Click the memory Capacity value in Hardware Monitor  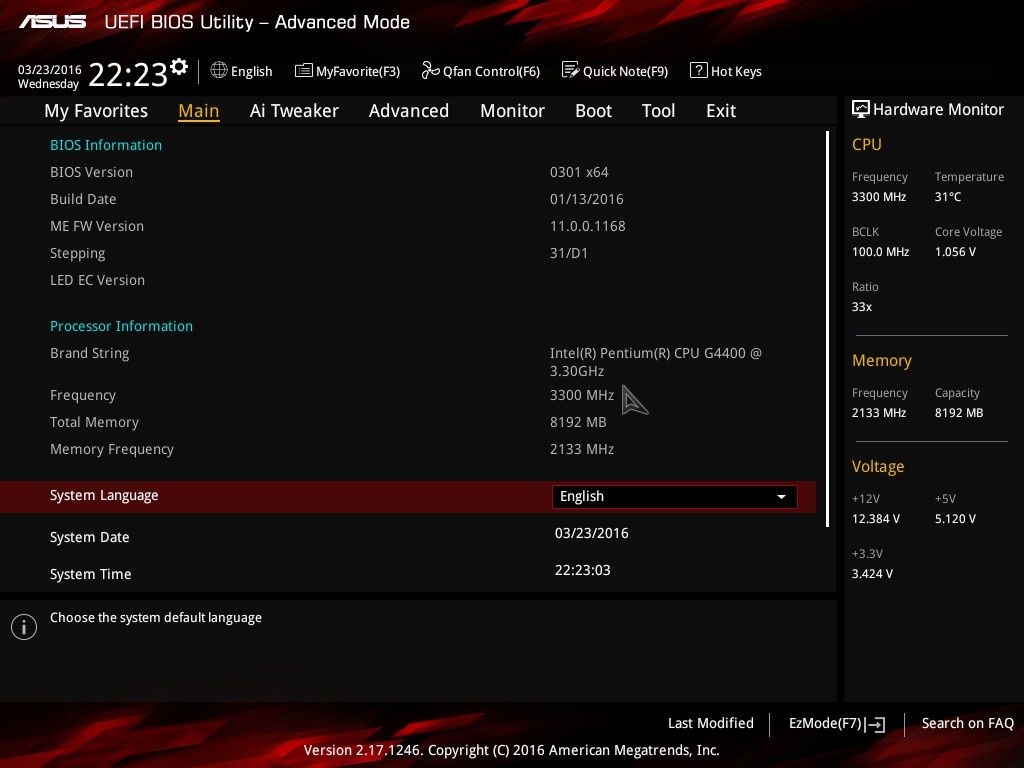959,413
